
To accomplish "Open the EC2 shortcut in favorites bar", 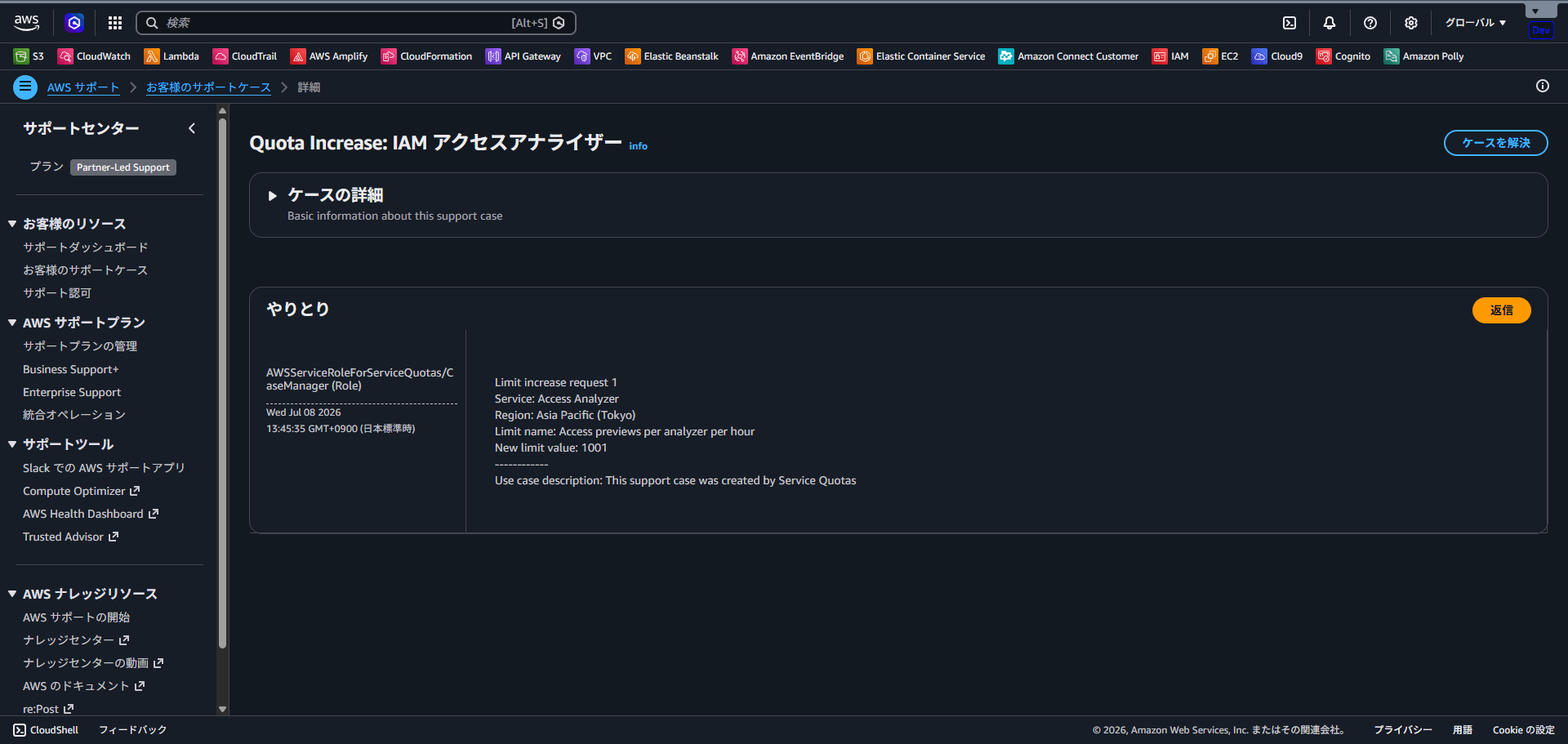I will click(1220, 56).
